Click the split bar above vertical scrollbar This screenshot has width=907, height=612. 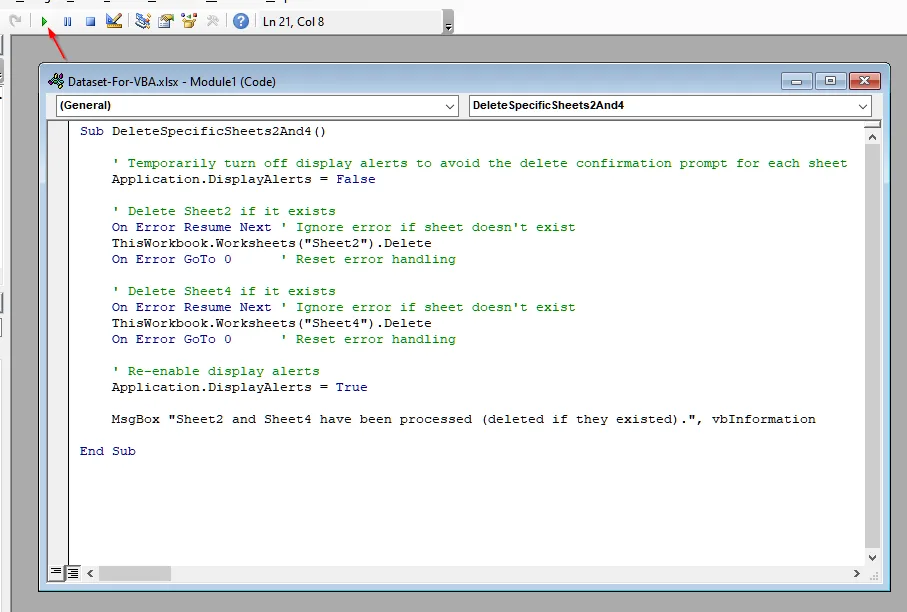(x=872, y=124)
